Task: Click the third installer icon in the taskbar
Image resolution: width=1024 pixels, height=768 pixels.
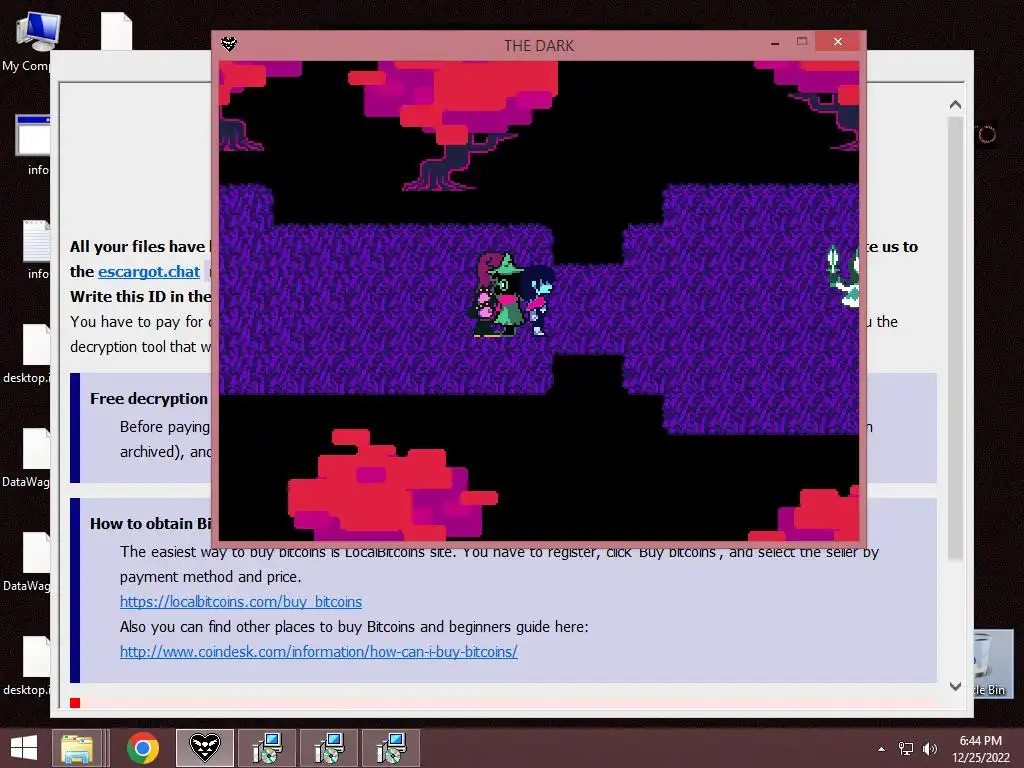Action: click(391, 748)
